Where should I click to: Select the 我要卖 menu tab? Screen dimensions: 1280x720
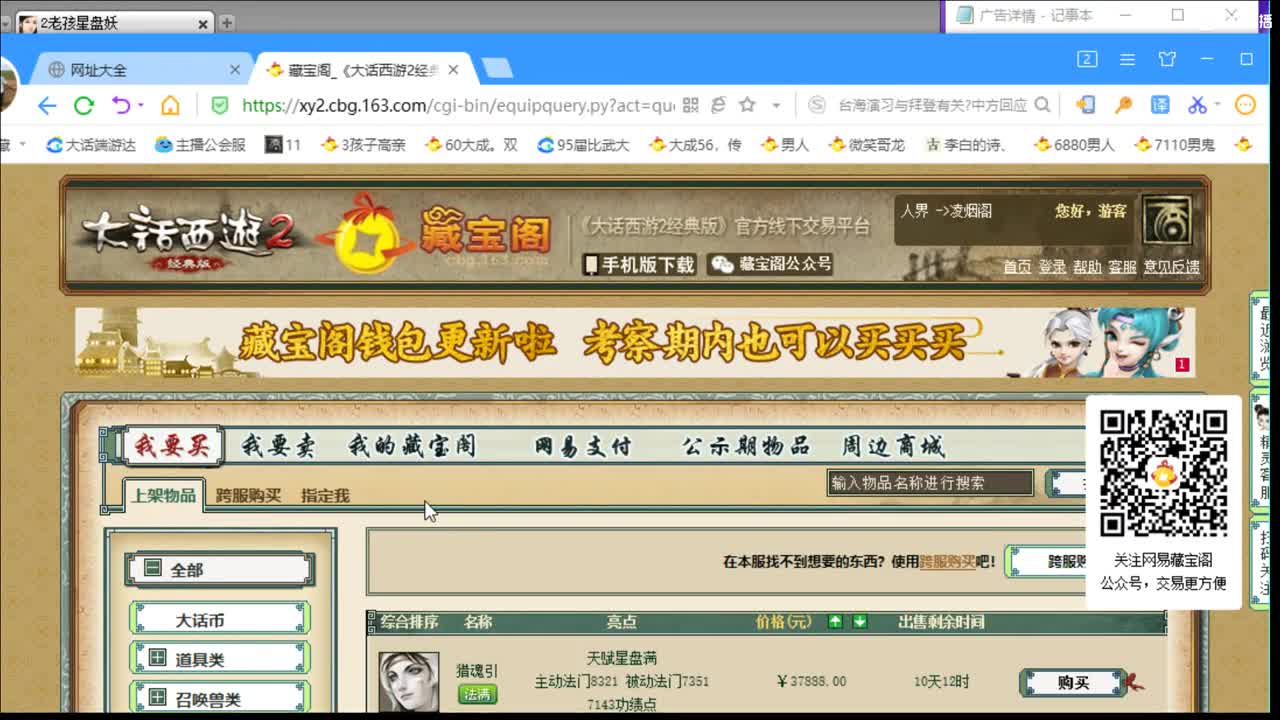pos(278,446)
